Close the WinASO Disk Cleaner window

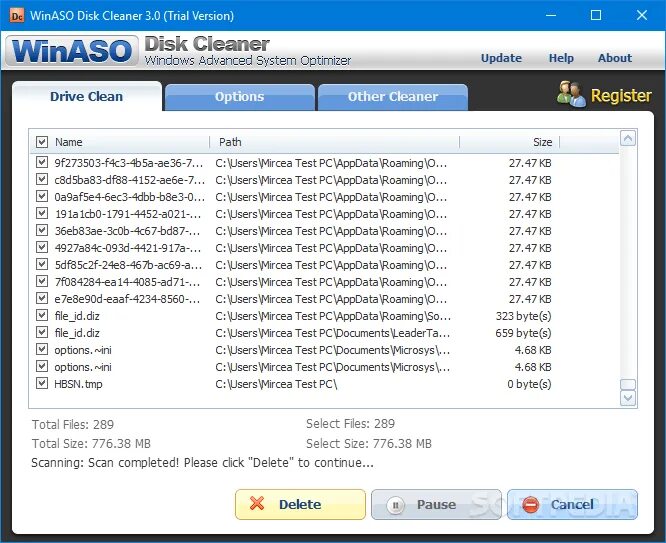(x=642, y=15)
